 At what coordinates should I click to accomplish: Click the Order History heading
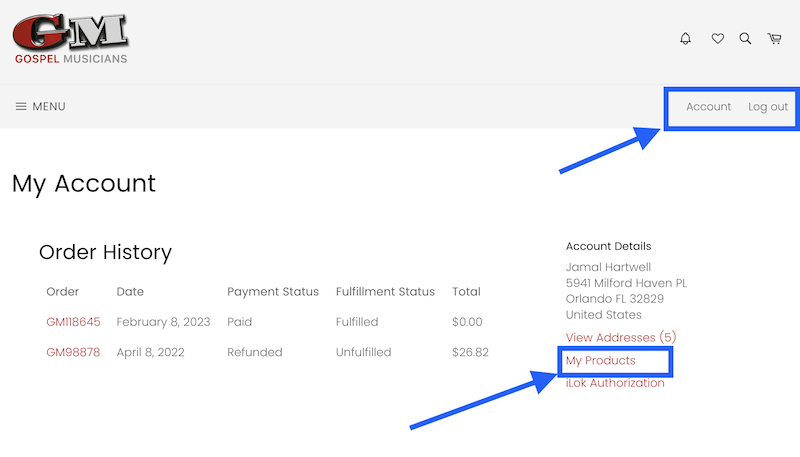click(x=105, y=252)
